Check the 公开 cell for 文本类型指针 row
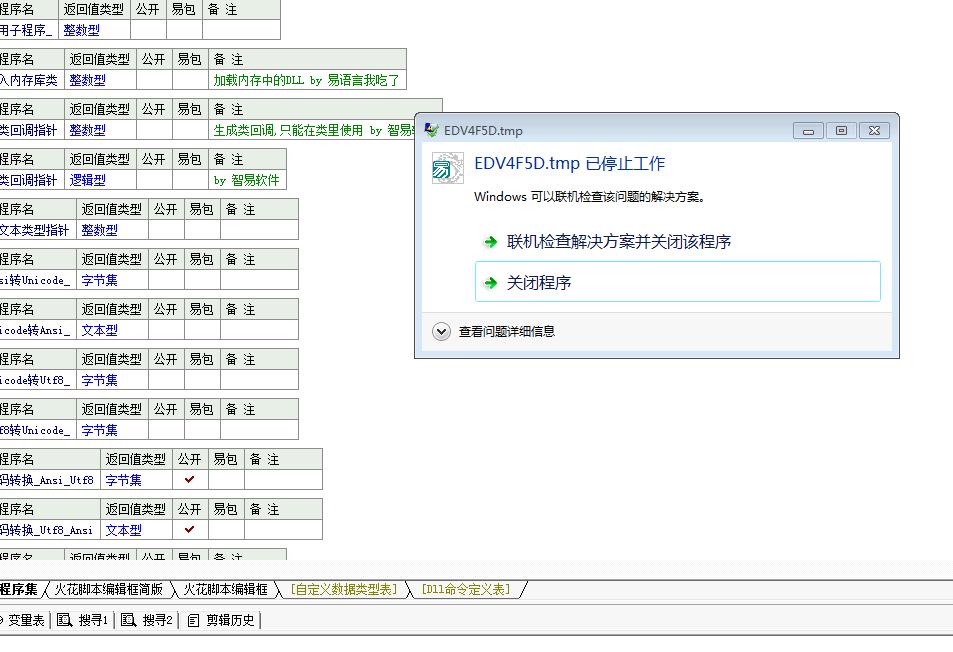The width and height of the screenshot is (953, 652). coord(166,230)
